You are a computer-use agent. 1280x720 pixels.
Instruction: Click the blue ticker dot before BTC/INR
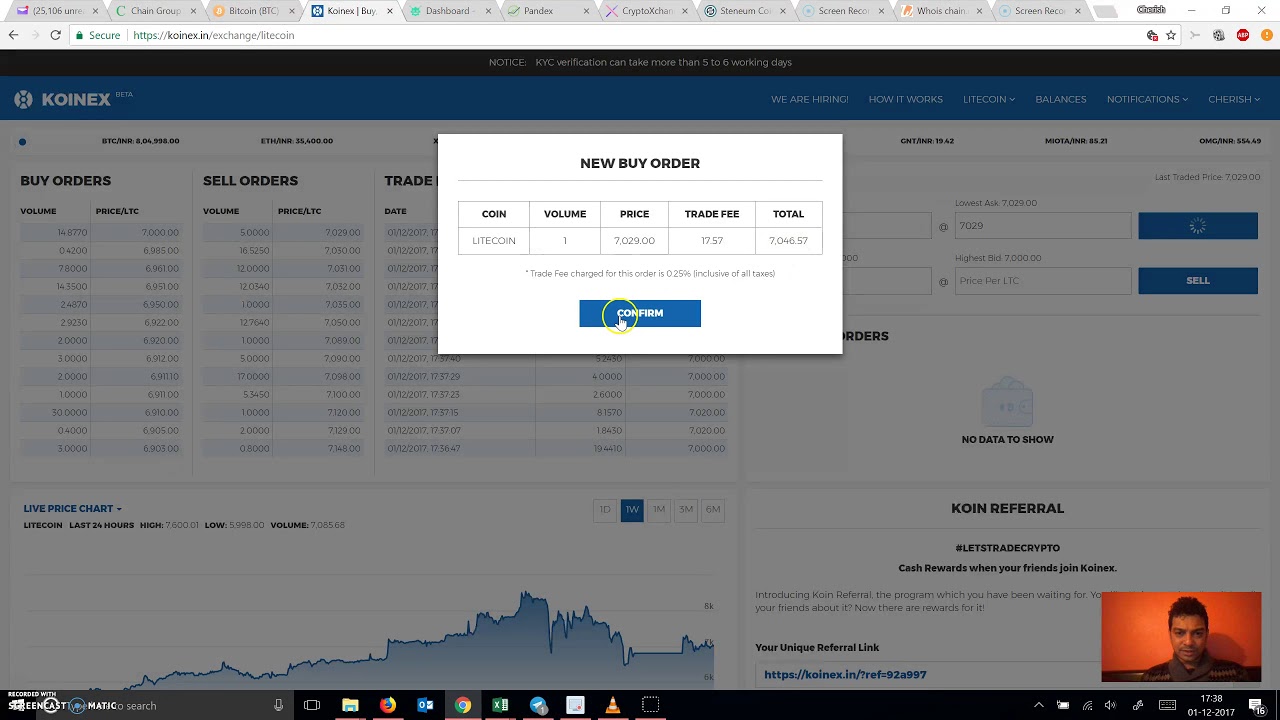pyautogui.click(x=22, y=142)
